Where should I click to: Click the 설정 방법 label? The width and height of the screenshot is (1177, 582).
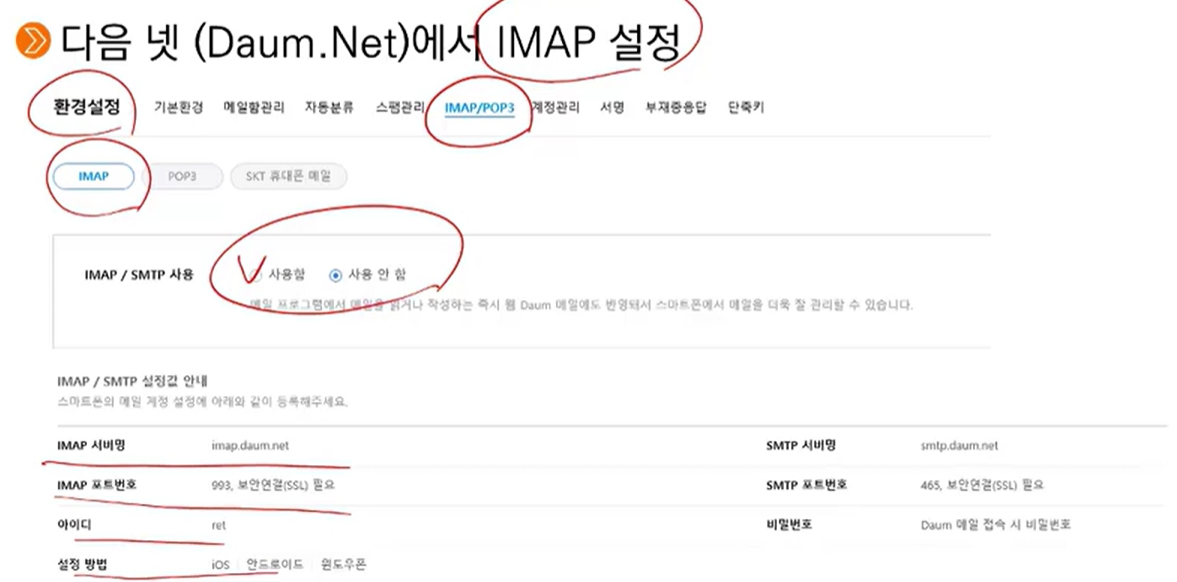(82, 564)
